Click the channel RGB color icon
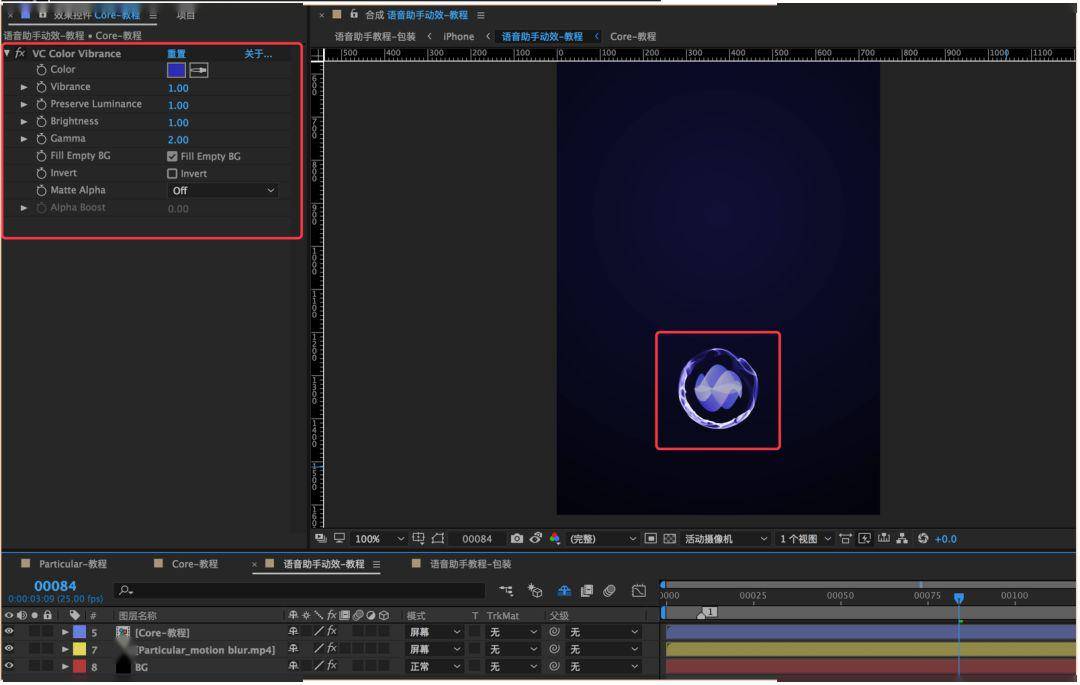Image resolution: width=1080 pixels, height=685 pixels. (554, 538)
